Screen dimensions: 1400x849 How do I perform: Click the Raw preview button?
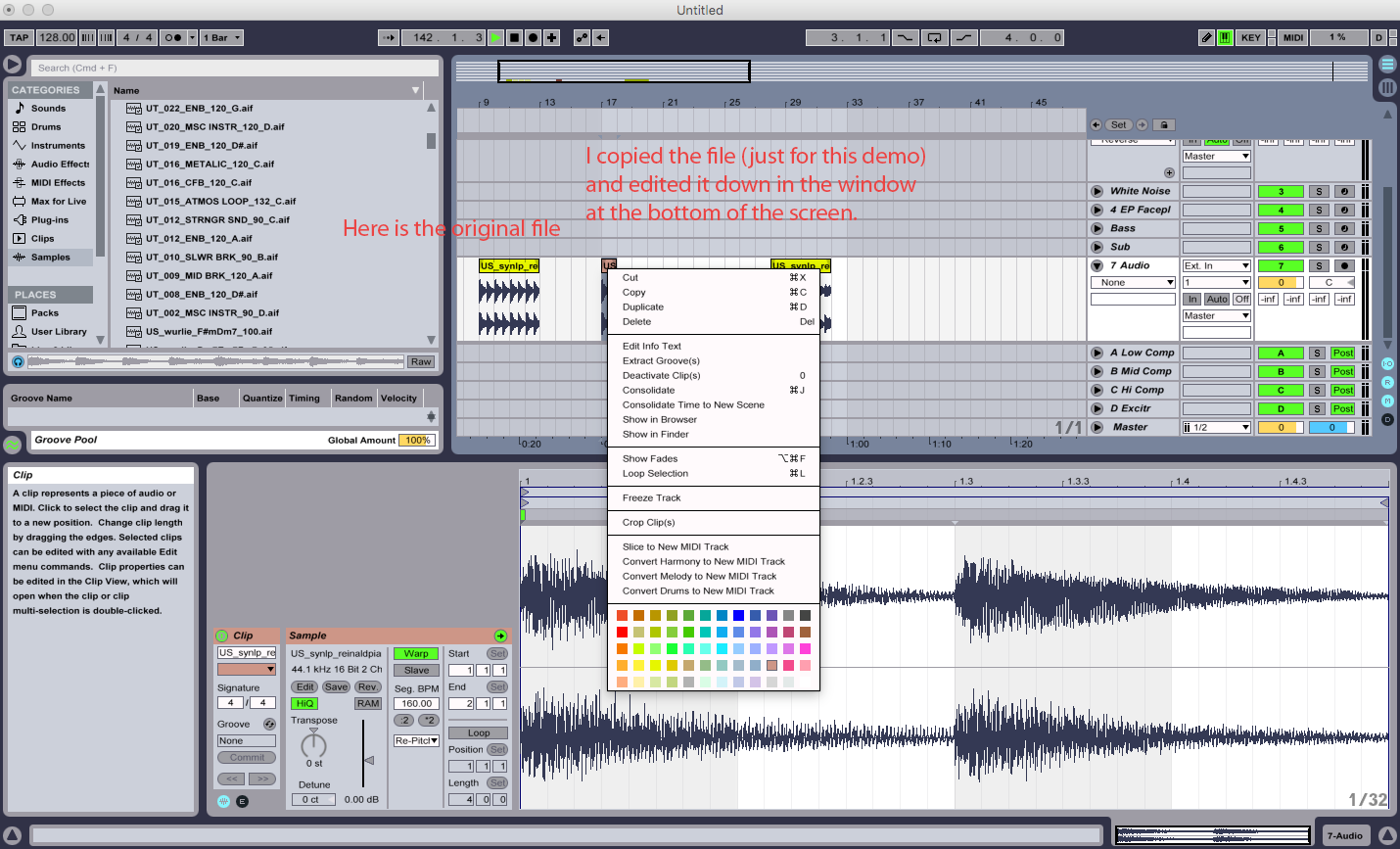coord(421,361)
